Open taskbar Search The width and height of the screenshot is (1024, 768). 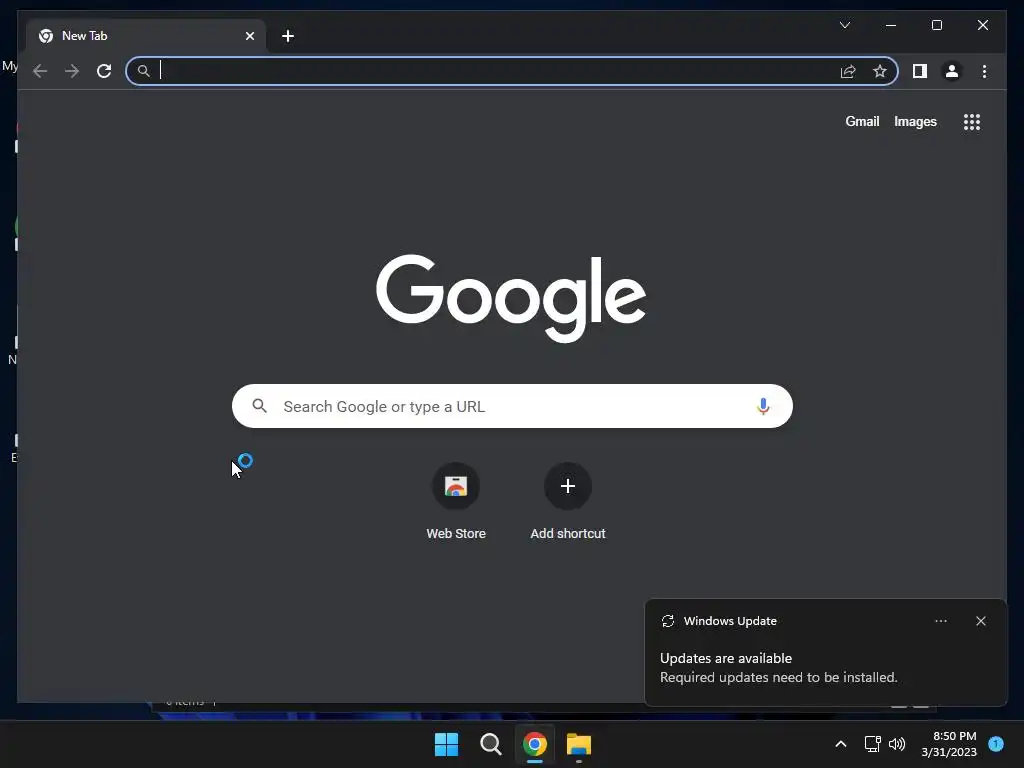point(490,744)
